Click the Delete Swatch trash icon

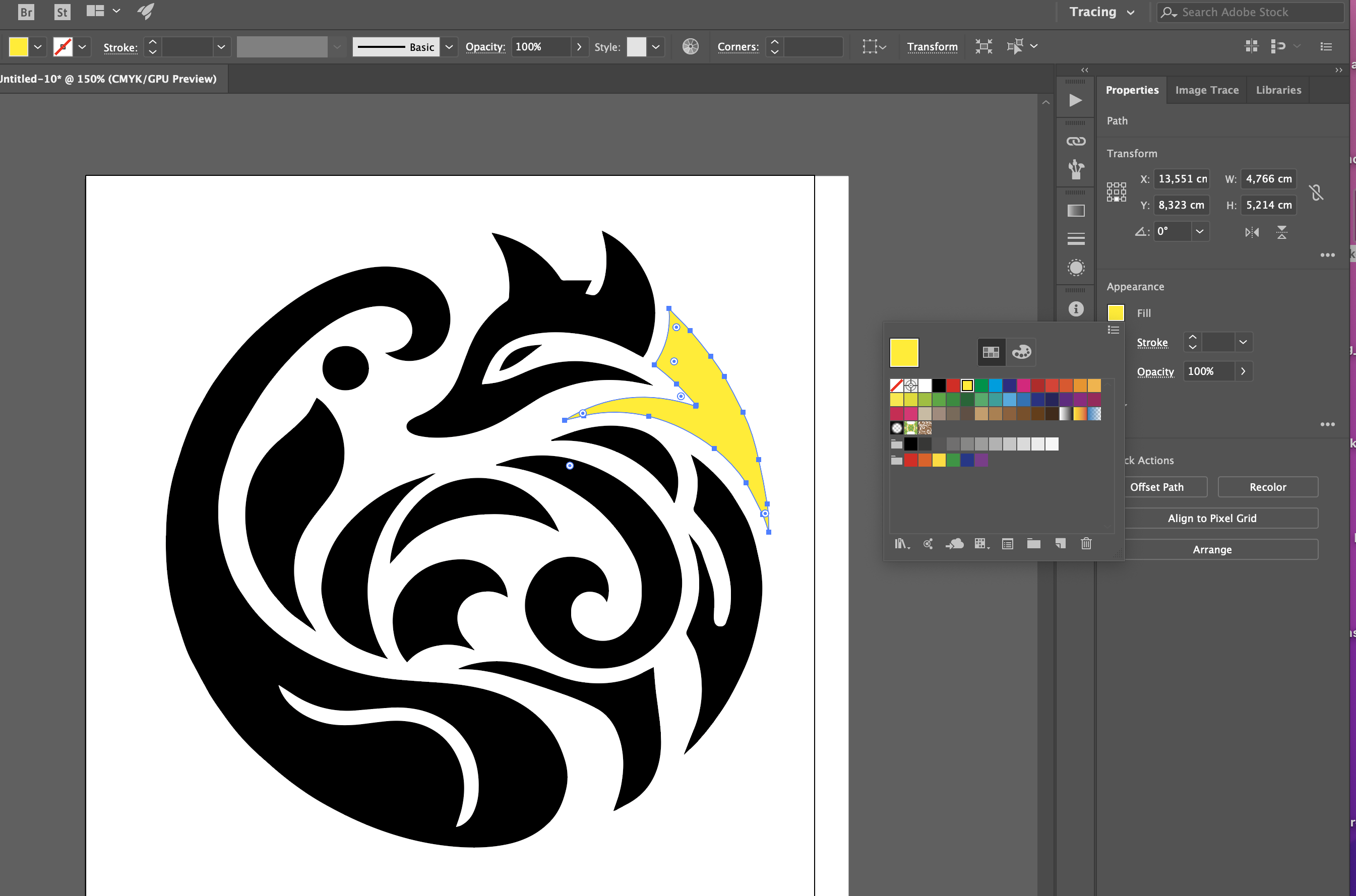pyautogui.click(x=1086, y=543)
